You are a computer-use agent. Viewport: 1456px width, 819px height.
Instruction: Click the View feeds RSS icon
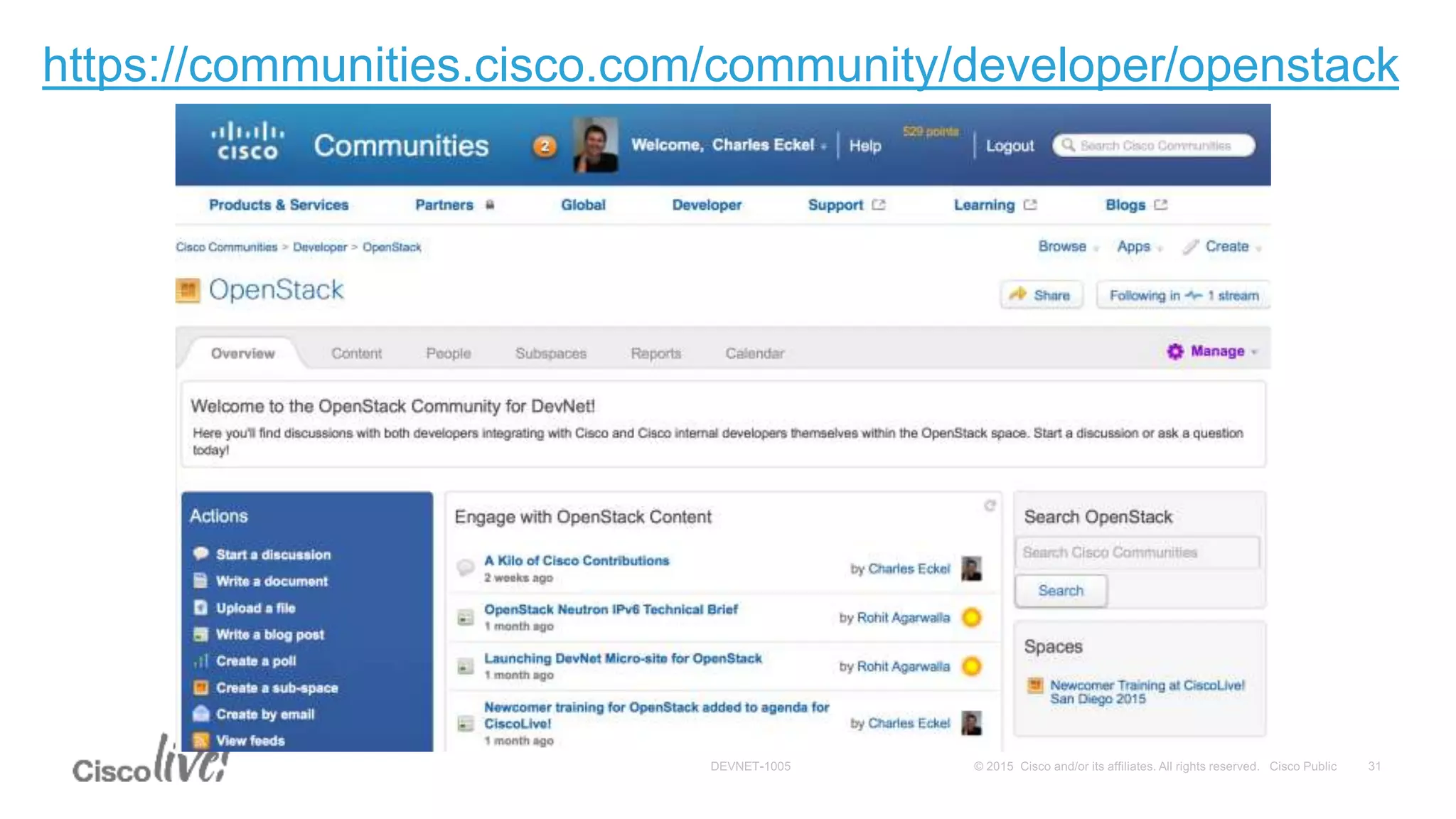point(201,740)
